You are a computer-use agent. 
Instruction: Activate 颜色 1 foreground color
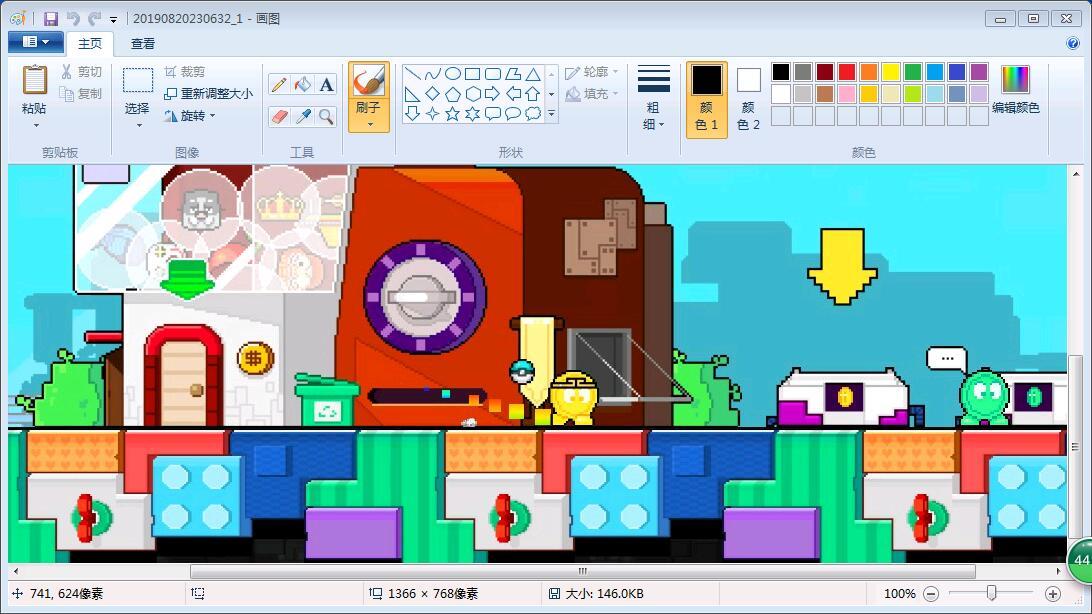pos(706,100)
